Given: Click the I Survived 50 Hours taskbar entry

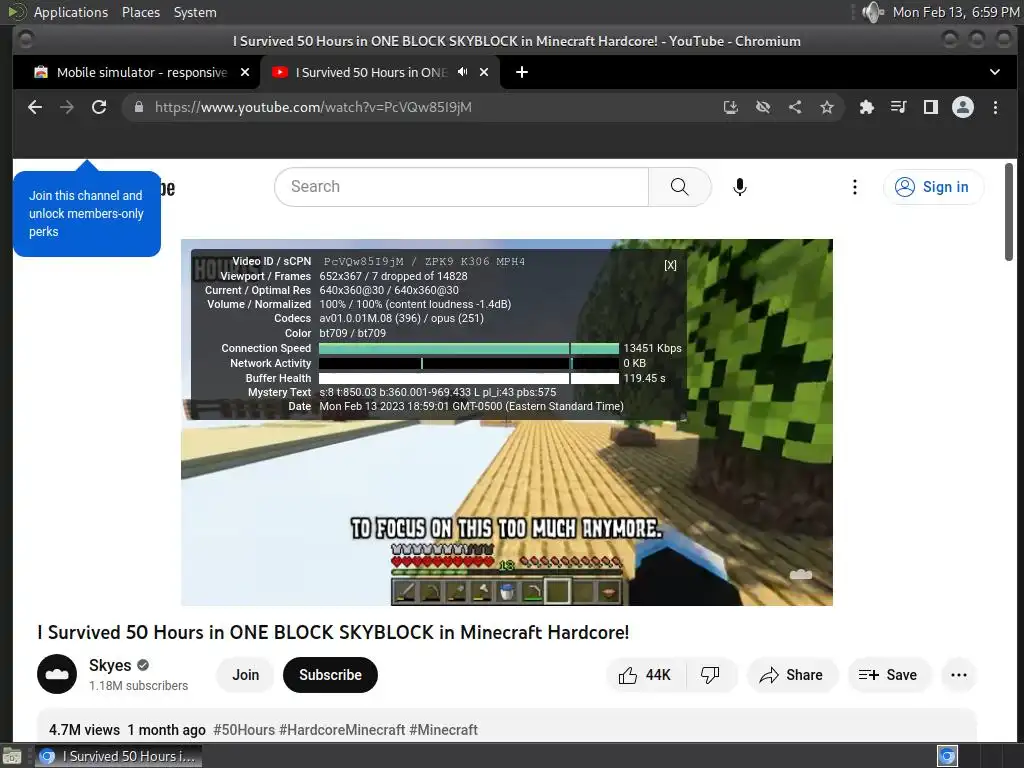Looking at the screenshot, I should pyautogui.click(x=118, y=756).
